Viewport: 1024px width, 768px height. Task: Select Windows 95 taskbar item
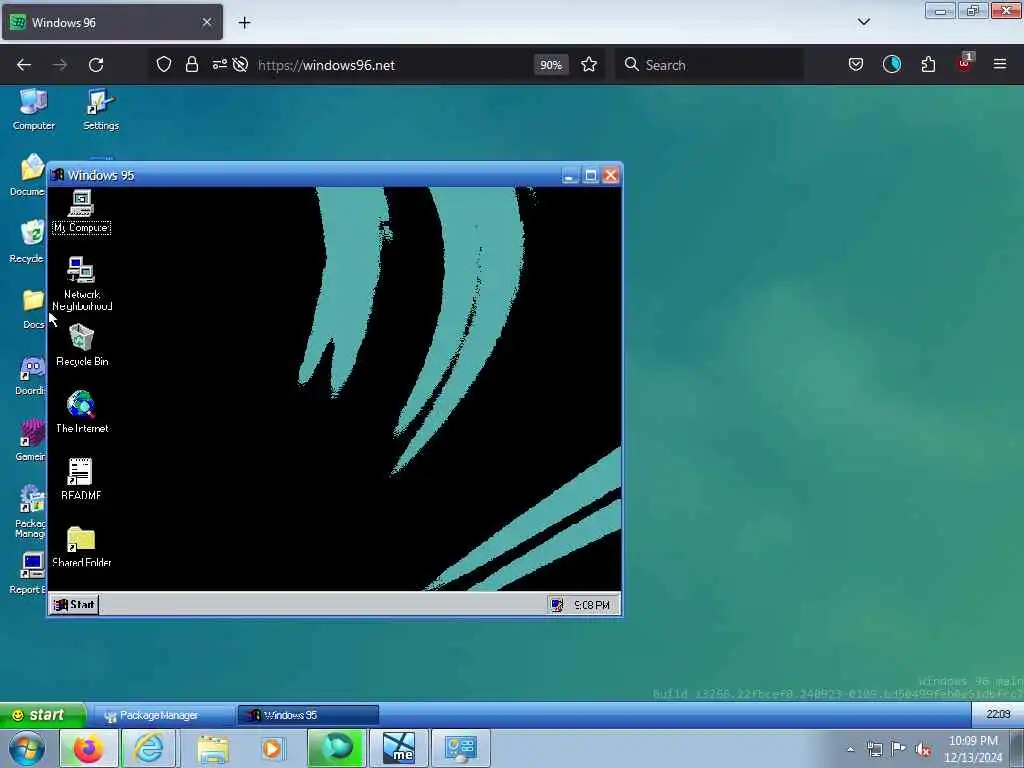(308, 715)
